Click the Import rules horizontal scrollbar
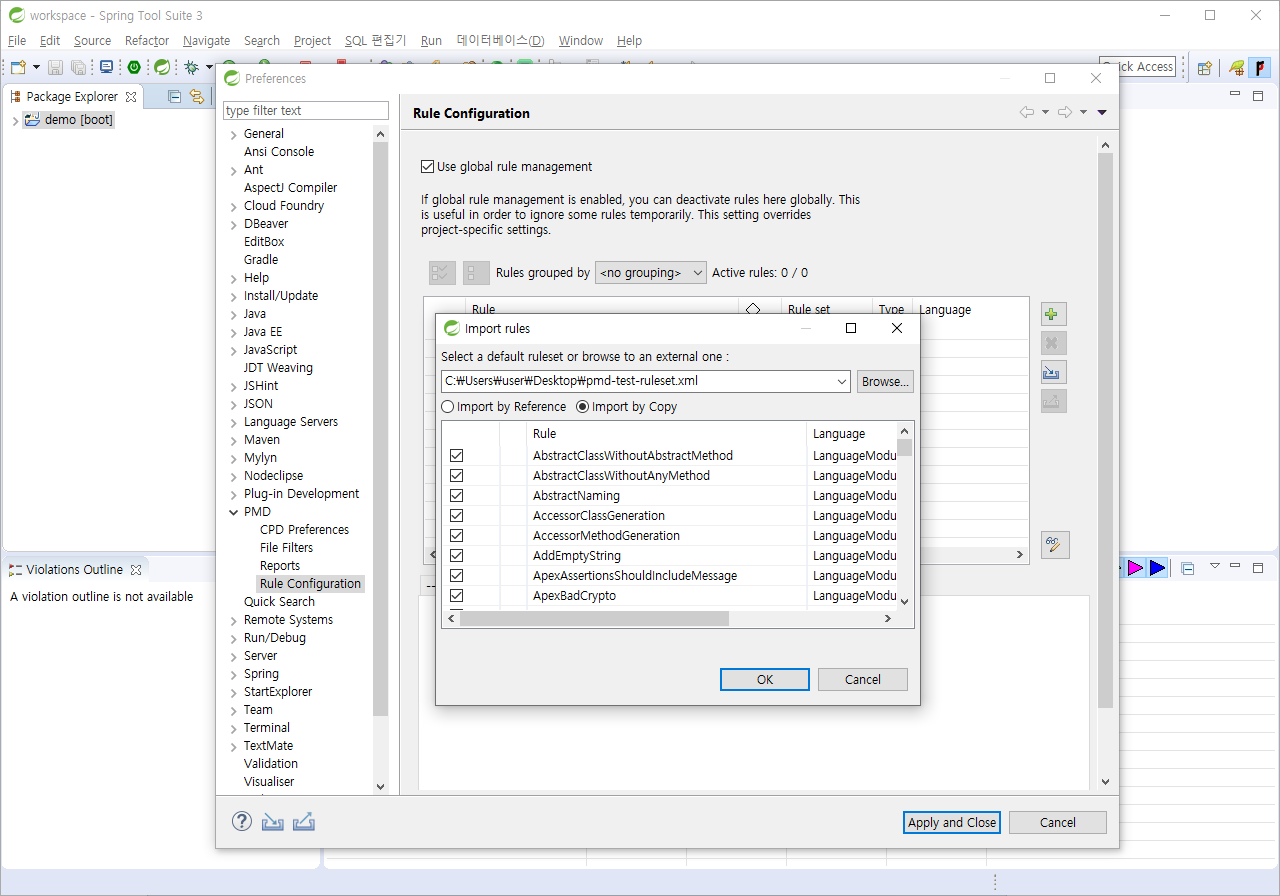This screenshot has height=896, width=1280. [594, 619]
